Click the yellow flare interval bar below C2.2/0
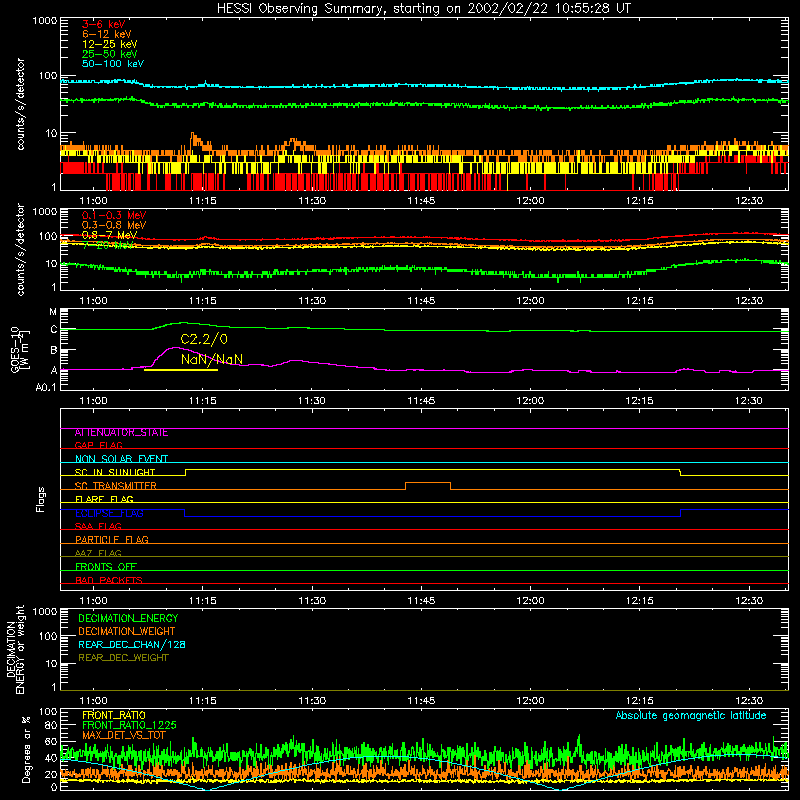Viewport: 800px width, 800px height. [x=181, y=370]
